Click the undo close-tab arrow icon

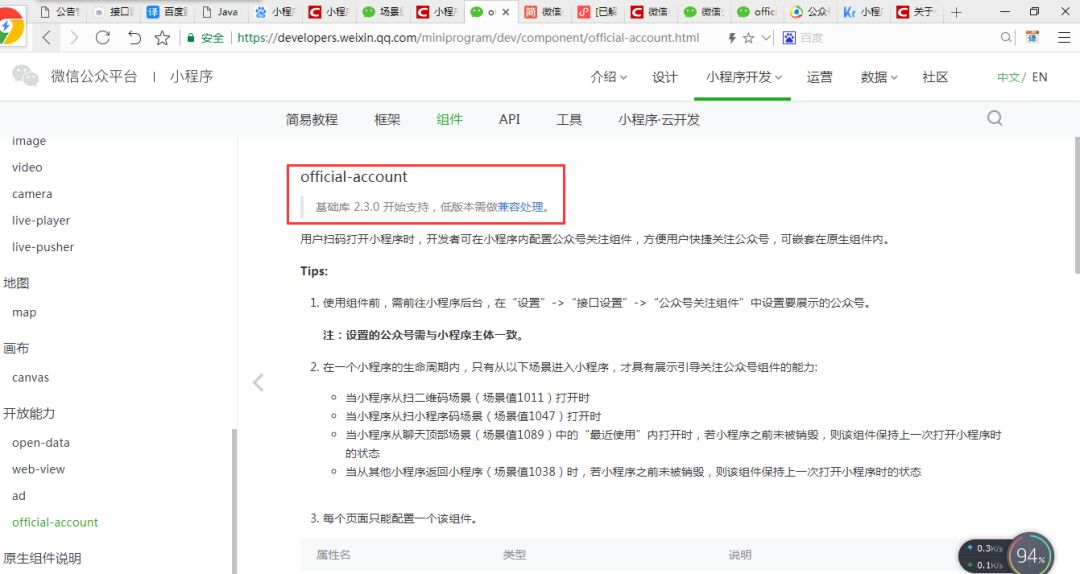(134, 38)
